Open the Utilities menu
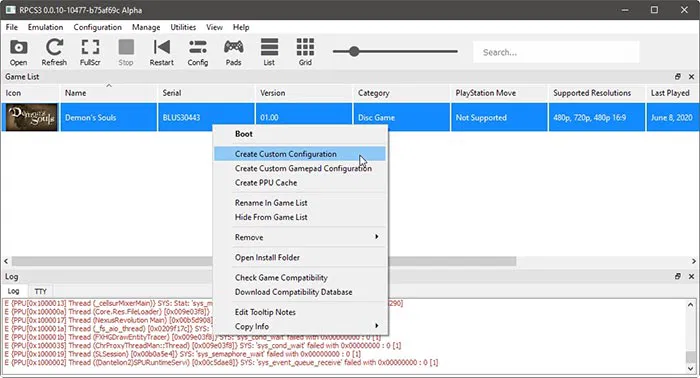 pyautogui.click(x=183, y=27)
